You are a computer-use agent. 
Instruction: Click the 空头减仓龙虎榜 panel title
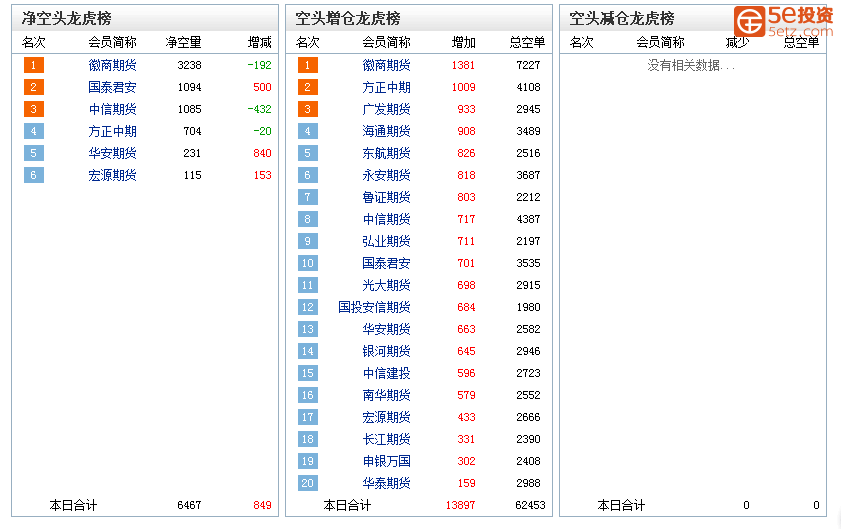[x=622, y=19]
